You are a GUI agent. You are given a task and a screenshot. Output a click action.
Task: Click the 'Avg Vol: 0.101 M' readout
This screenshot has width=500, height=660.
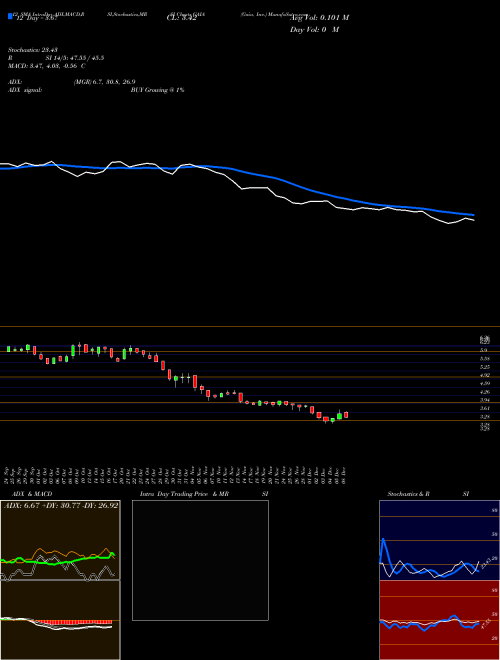[x=319, y=18]
